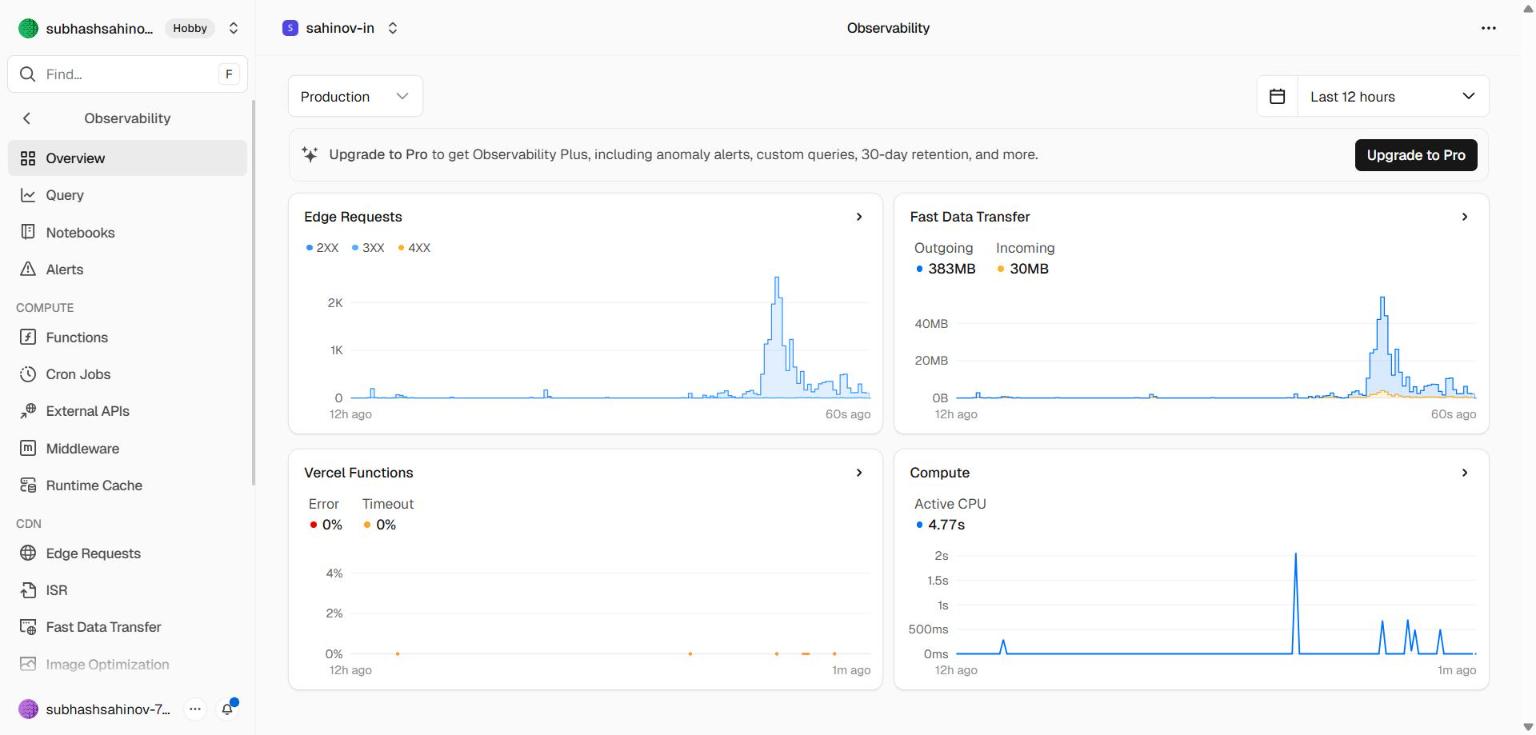Click the Notebooks icon
Image resolution: width=1536 pixels, height=735 pixels.
pos(28,232)
